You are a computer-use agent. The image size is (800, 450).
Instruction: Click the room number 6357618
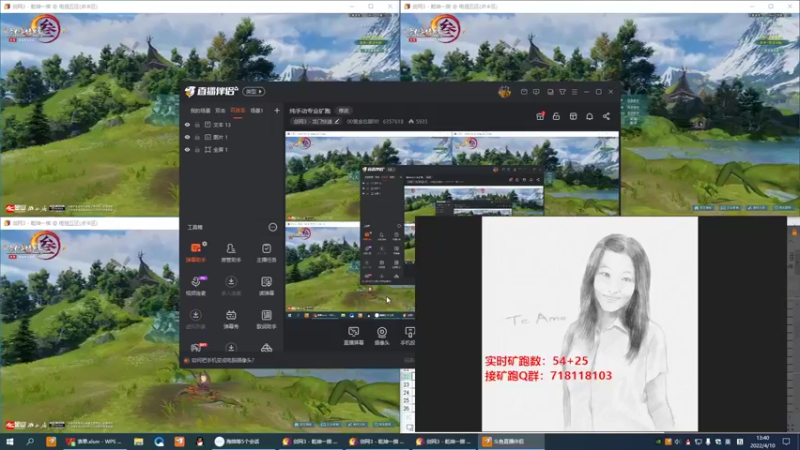click(x=393, y=121)
